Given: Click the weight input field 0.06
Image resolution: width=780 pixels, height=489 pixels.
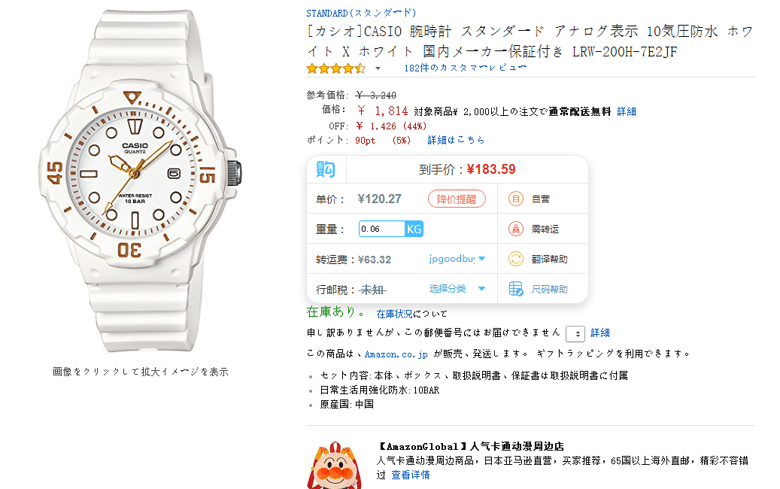Looking at the screenshot, I should 382,229.
